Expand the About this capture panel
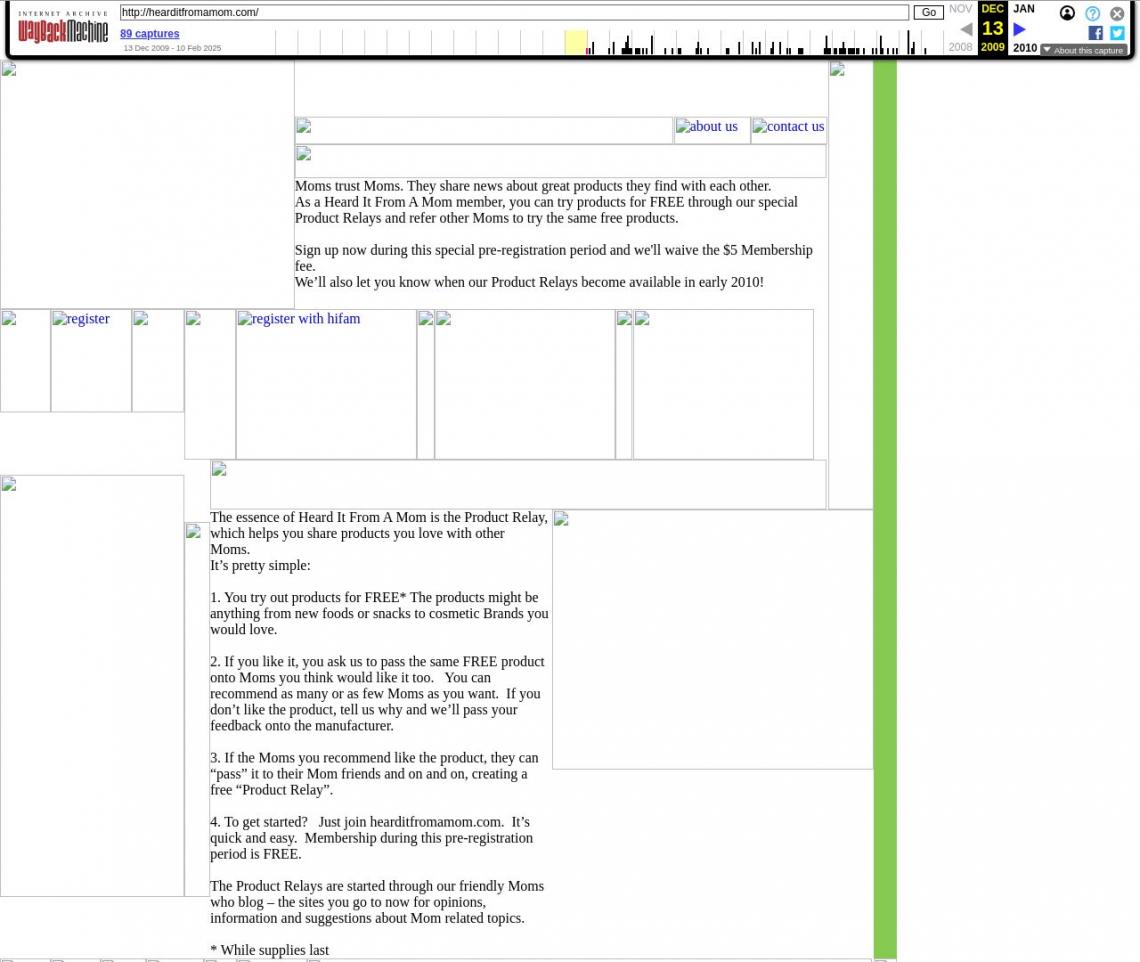Image resolution: width=1140 pixels, height=962 pixels. pyautogui.click(x=1083, y=50)
